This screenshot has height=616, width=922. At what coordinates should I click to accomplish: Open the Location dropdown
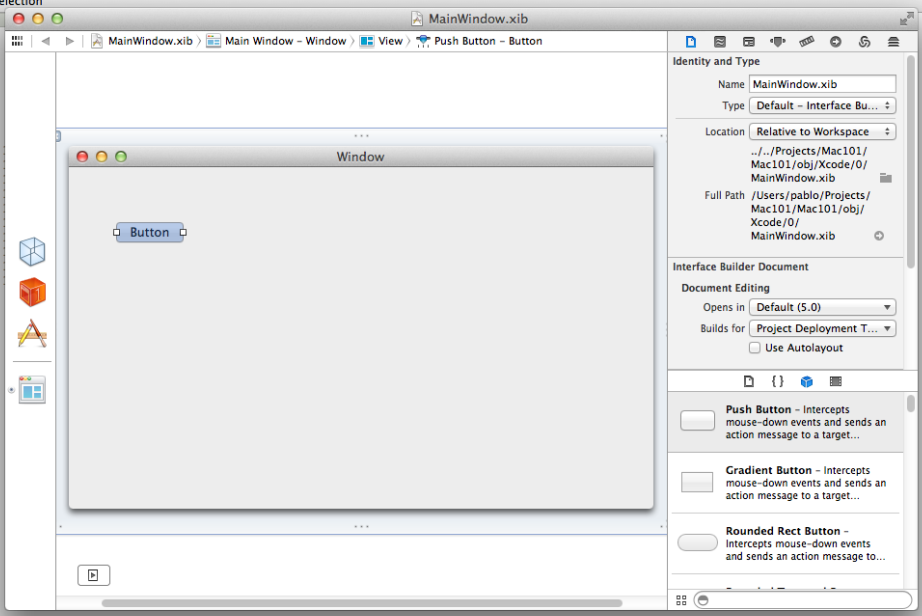coord(822,131)
